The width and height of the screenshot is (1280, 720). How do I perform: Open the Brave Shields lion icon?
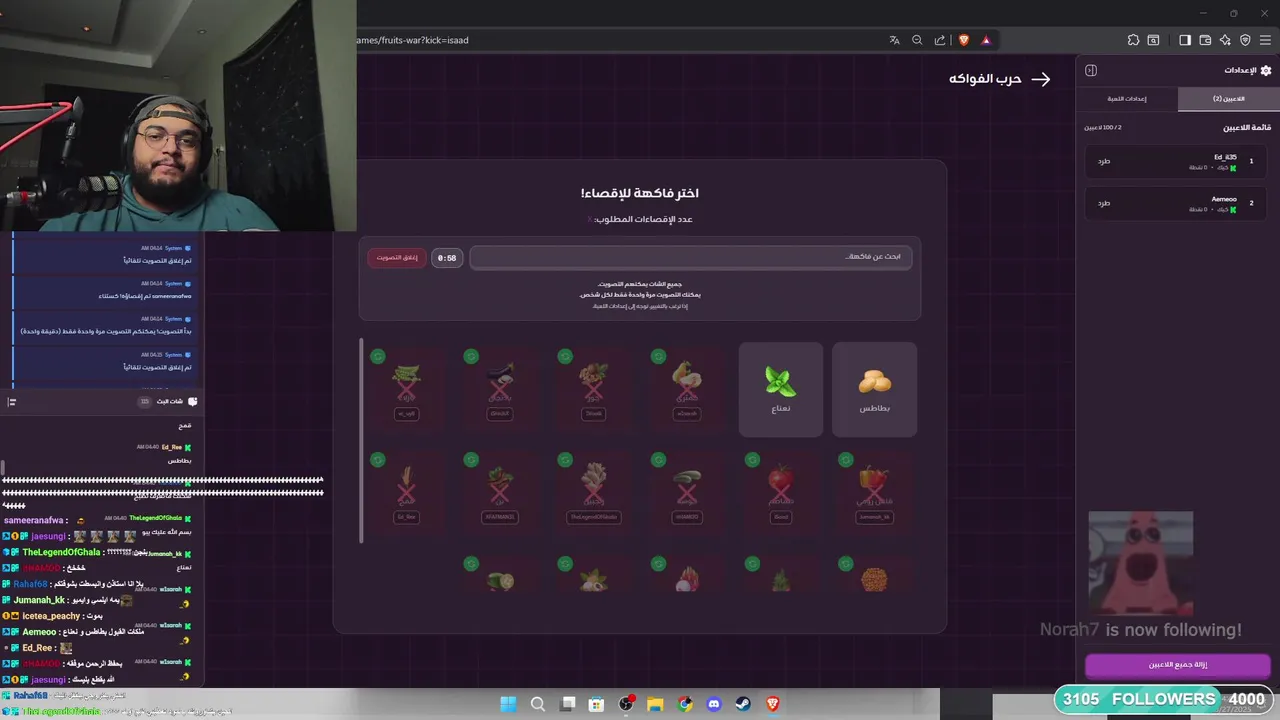point(964,40)
